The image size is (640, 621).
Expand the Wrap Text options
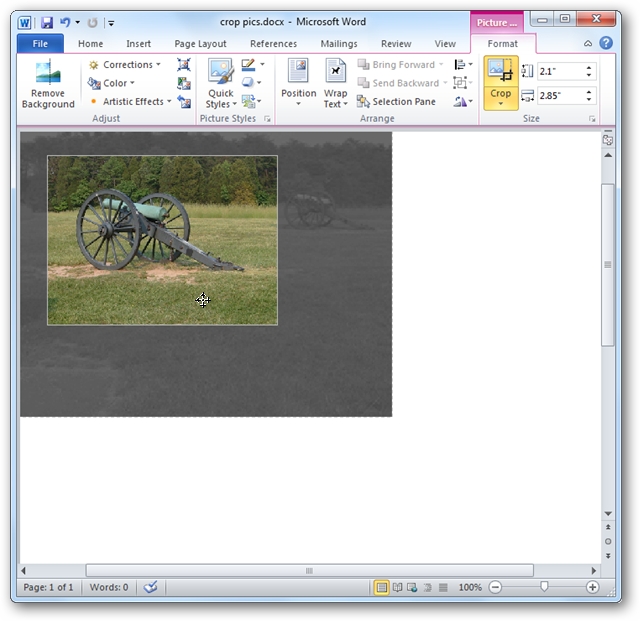tap(336, 84)
